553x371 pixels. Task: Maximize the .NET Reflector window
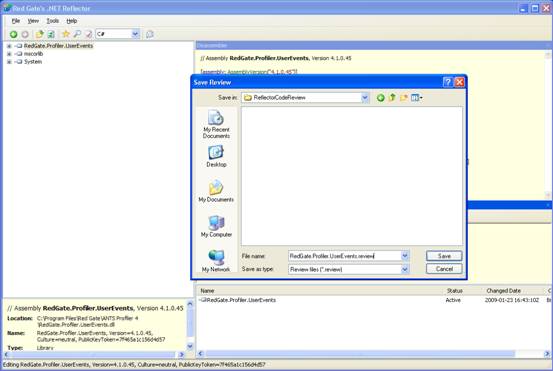535,8
